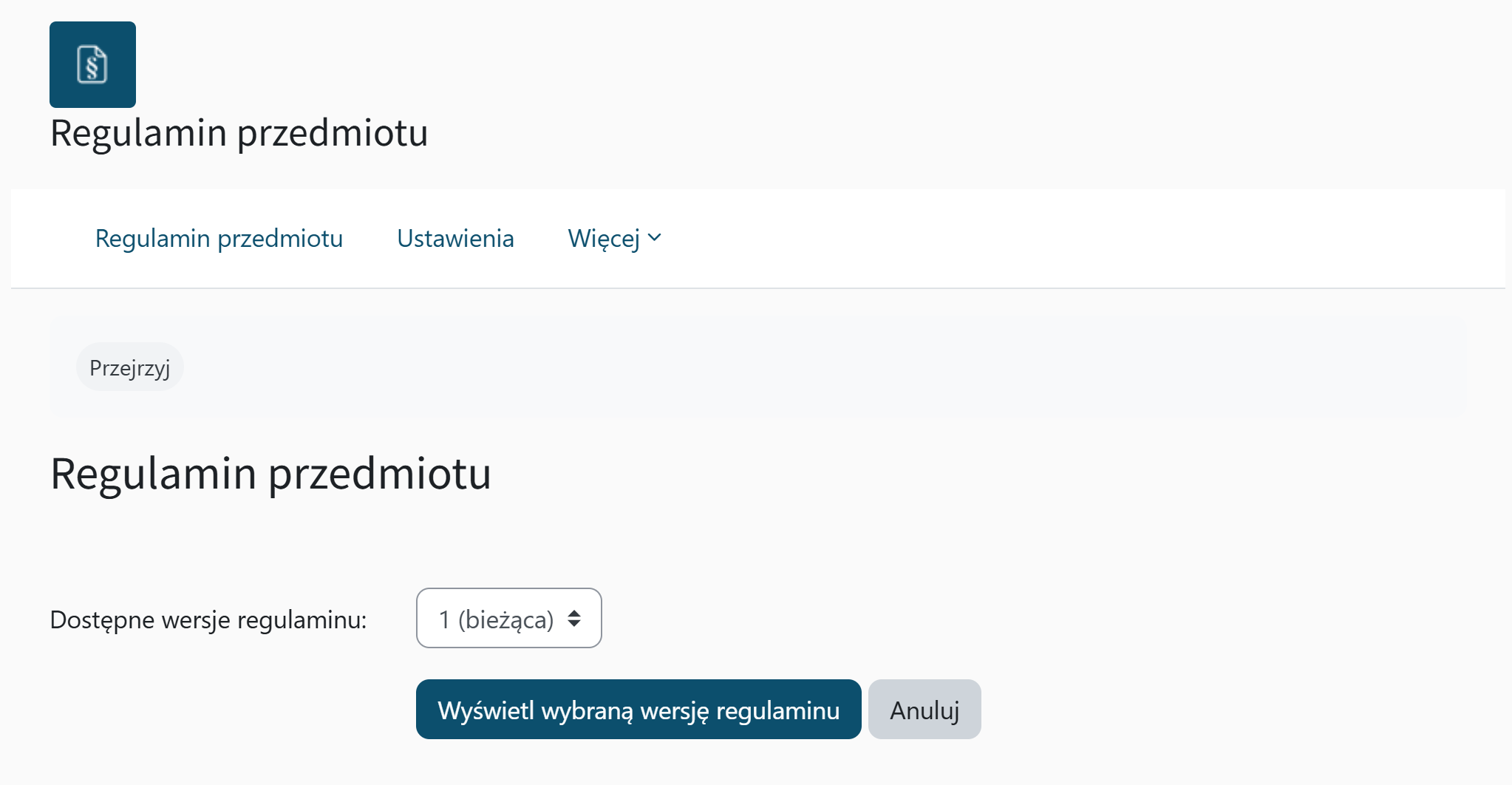Click the small chevron next to Więcej
Screen dimensions: 1512x785
(655, 238)
